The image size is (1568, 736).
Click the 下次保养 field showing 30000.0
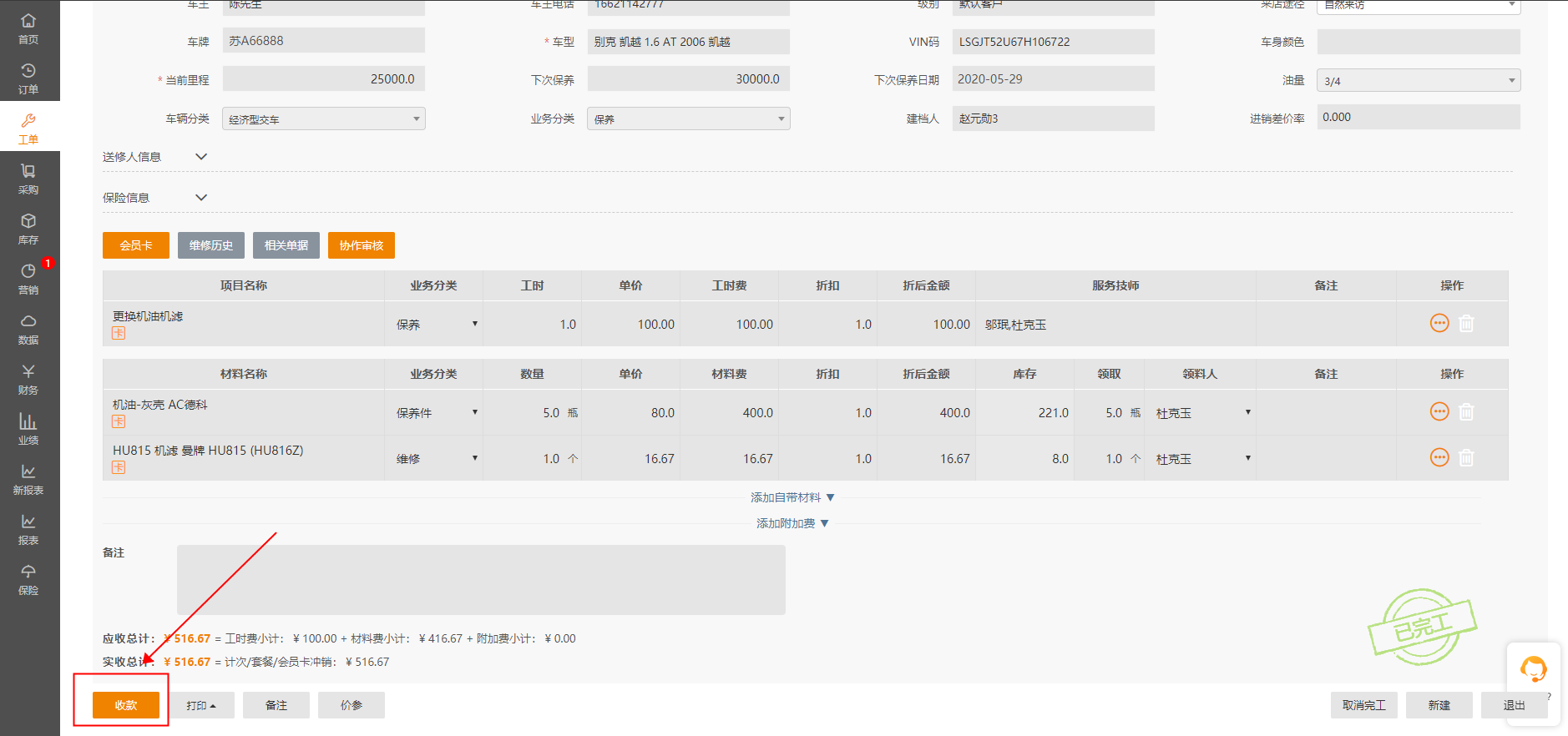click(x=689, y=79)
